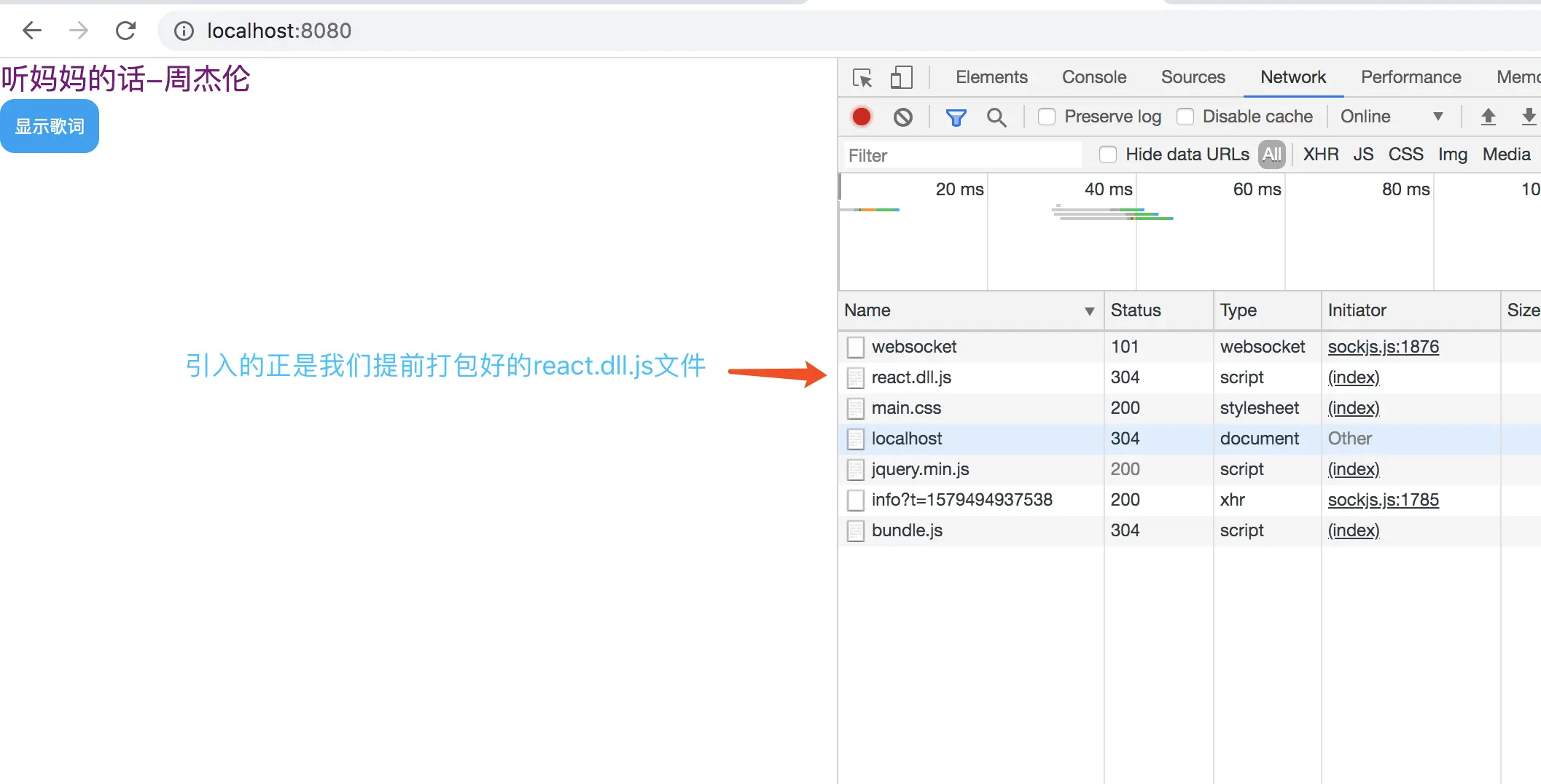The height and width of the screenshot is (784, 1541).
Task: Go forward in browser history
Action: [78, 31]
